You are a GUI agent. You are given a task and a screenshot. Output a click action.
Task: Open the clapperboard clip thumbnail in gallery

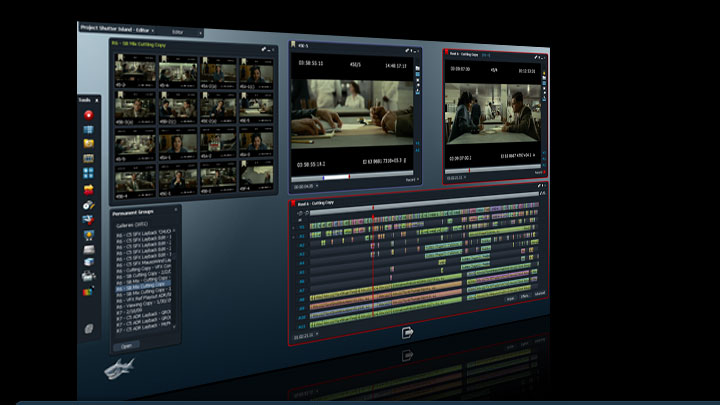[x=217, y=143]
